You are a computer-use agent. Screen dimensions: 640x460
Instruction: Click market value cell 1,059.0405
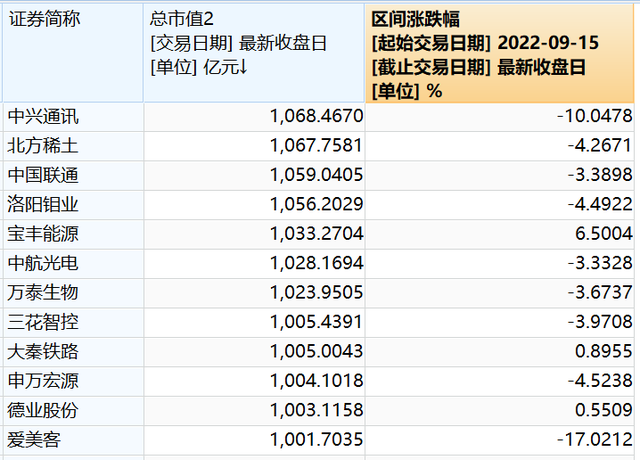[x=254, y=176]
